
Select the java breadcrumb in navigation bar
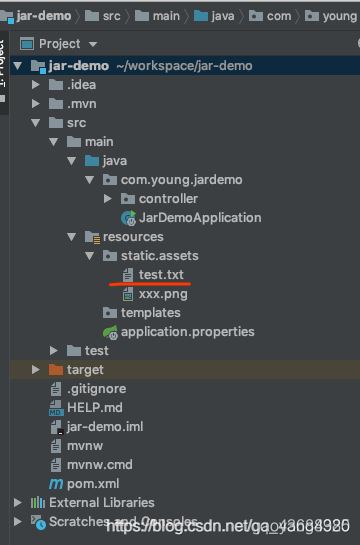(x=214, y=16)
